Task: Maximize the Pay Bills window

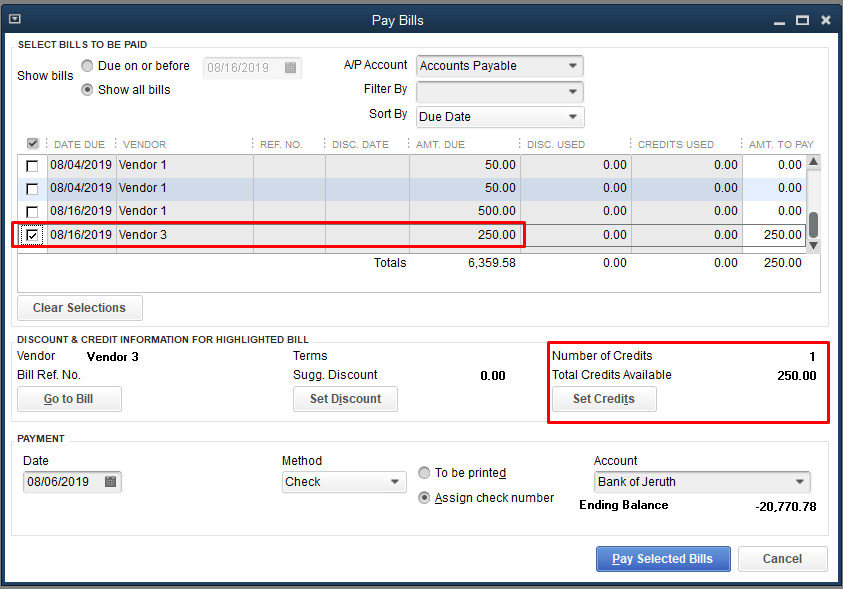Action: 802,20
